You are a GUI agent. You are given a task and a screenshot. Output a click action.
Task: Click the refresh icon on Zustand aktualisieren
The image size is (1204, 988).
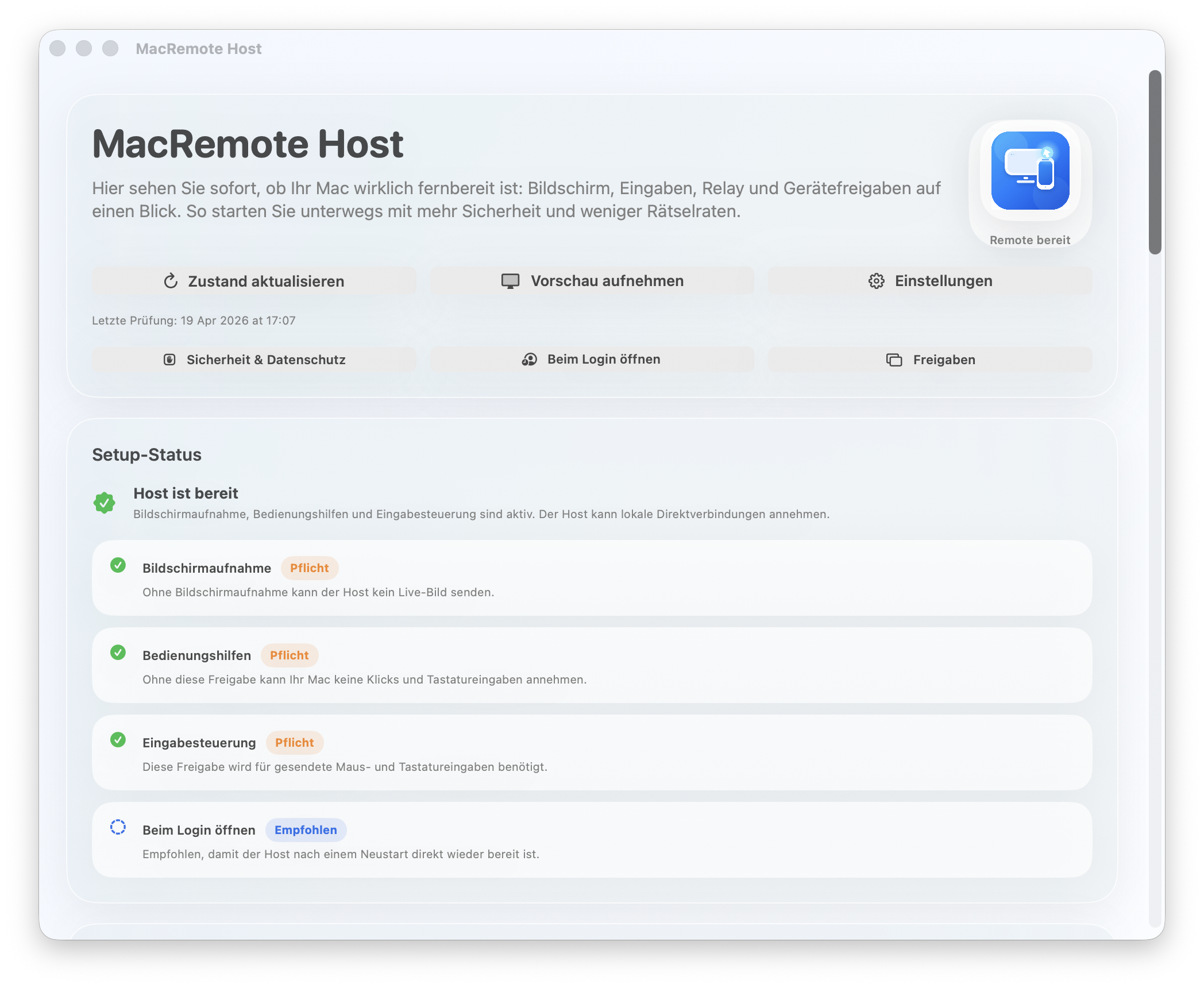[170, 281]
